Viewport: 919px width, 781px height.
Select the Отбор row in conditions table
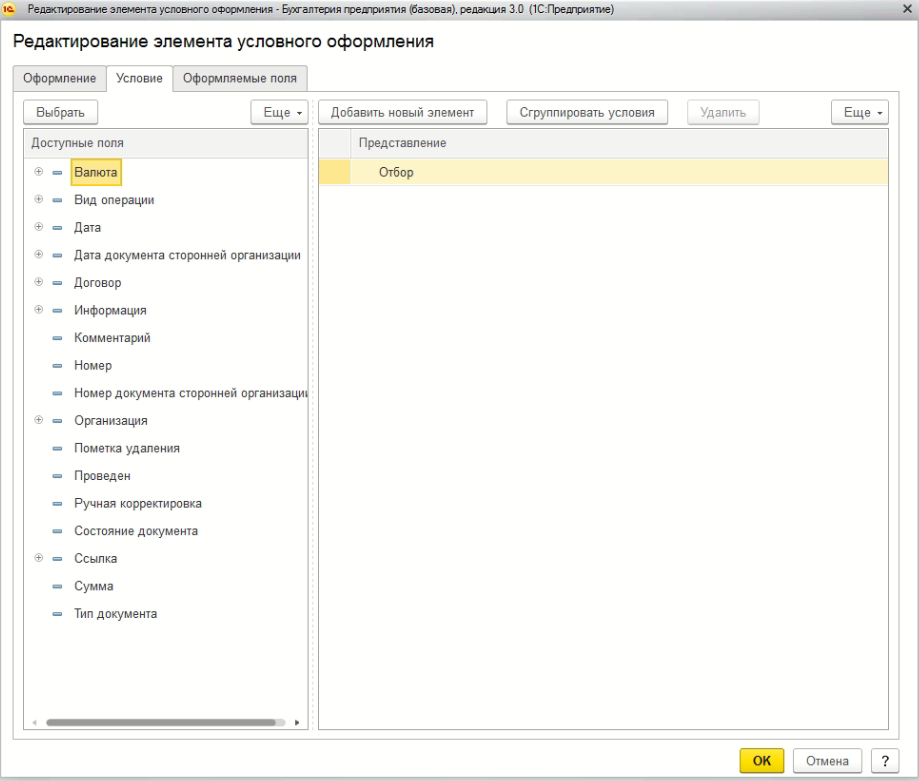tap(396, 173)
